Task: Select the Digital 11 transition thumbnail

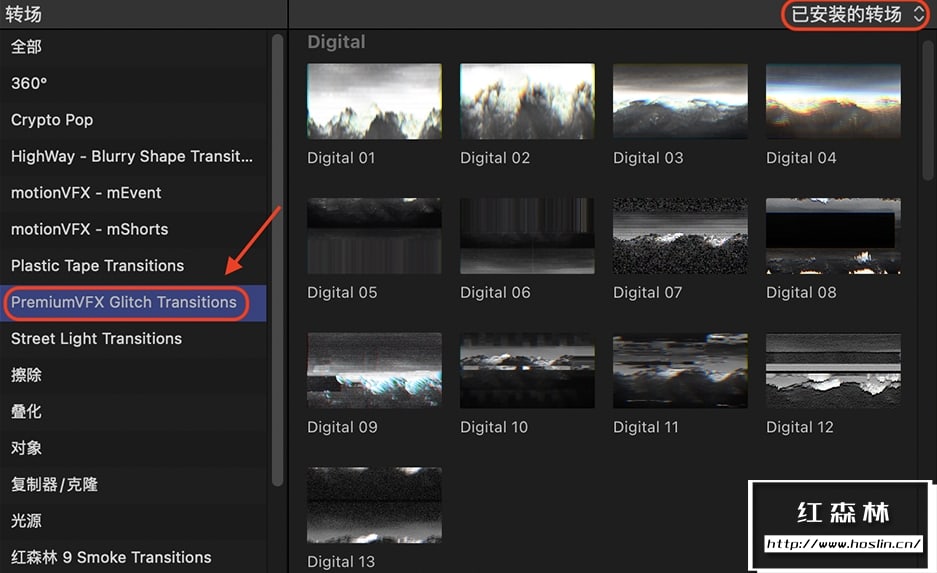Action: [x=680, y=370]
